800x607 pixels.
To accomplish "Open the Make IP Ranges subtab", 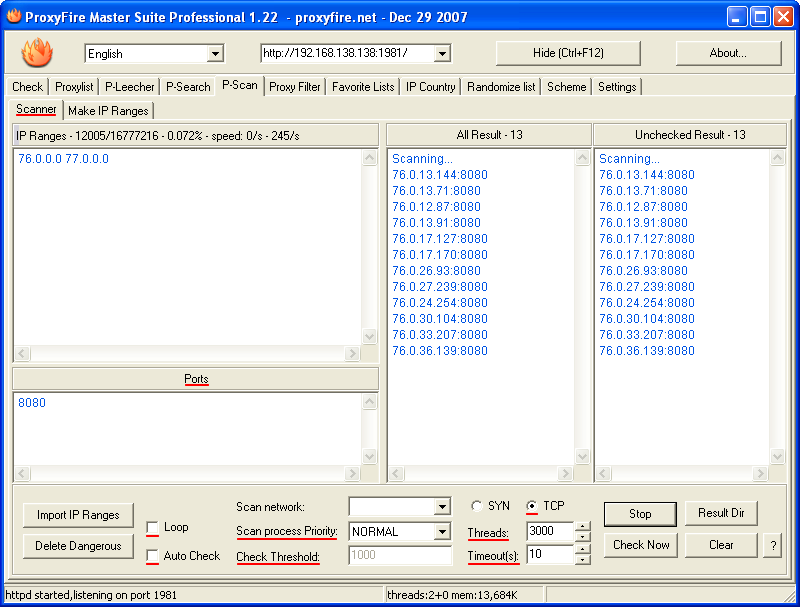I will pyautogui.click(x=108, y=111).
